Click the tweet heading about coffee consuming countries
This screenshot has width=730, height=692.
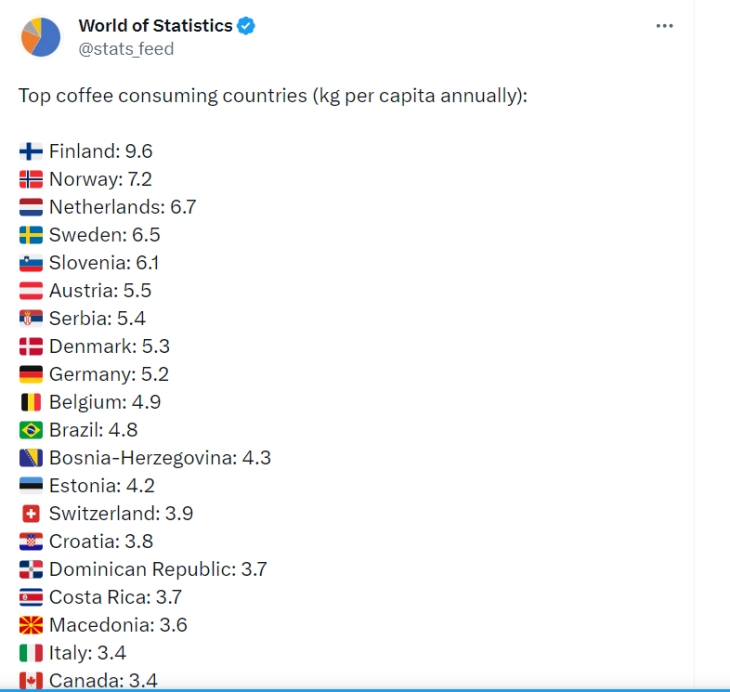click(272, 96)
